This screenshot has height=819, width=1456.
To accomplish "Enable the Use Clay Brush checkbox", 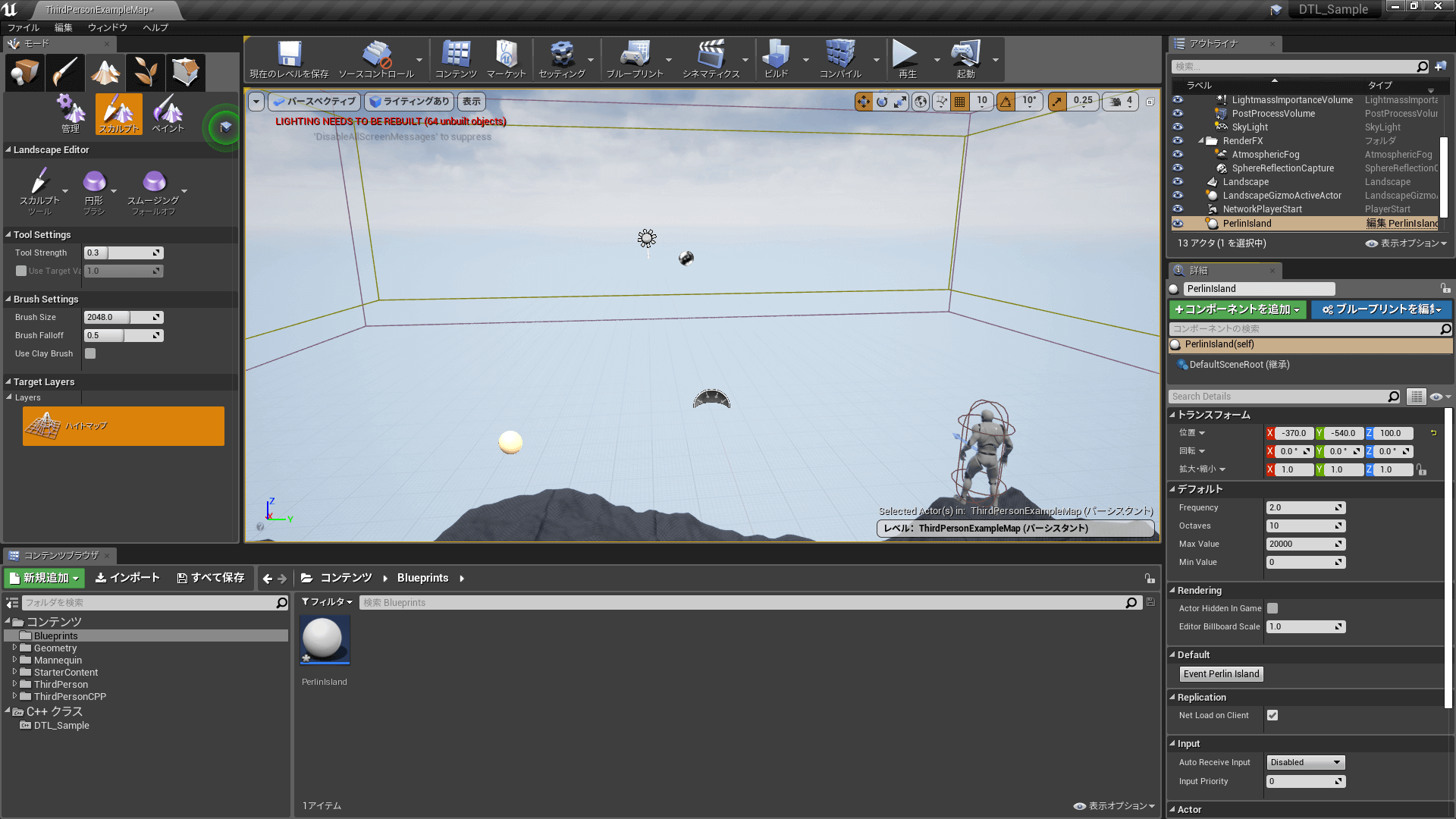I will [x=90, y=353].
